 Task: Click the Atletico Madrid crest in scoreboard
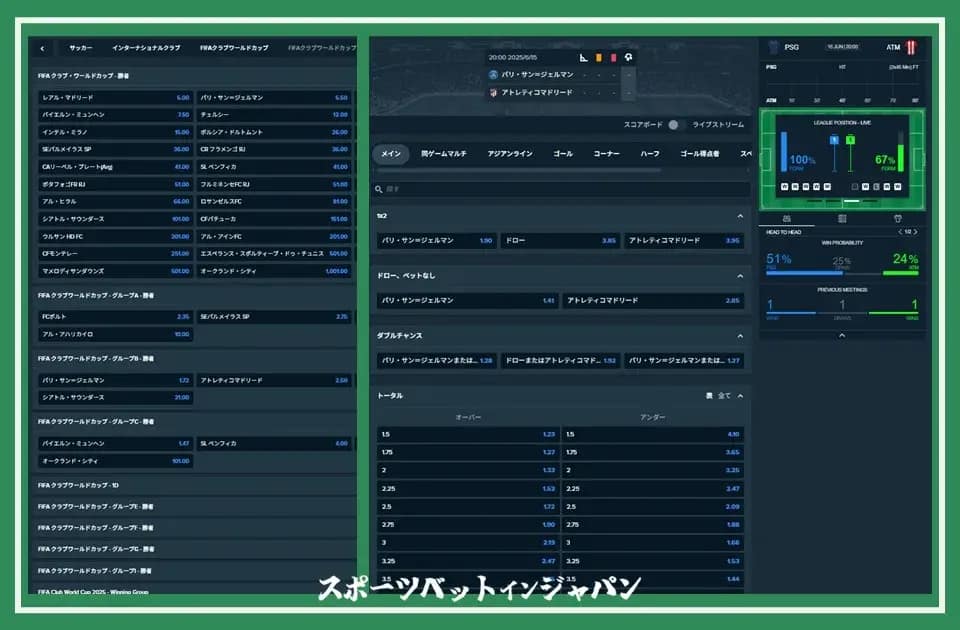point(493,92)
